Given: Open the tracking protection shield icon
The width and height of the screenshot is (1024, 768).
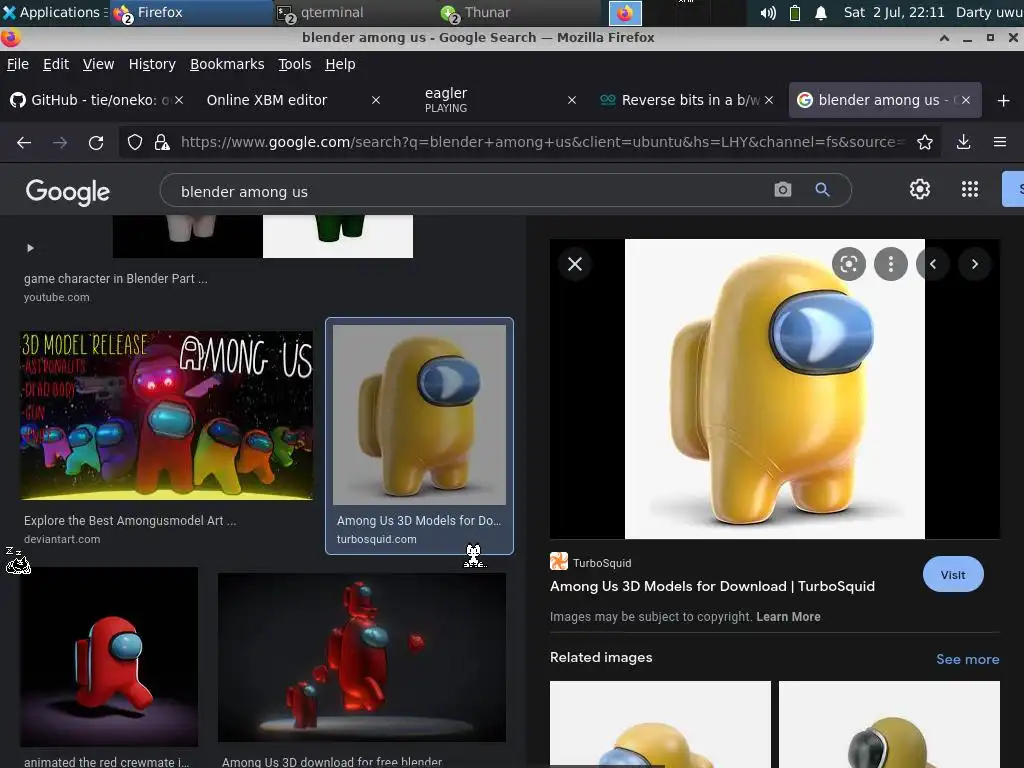Looking at the screenshot, I should point(135,142).
